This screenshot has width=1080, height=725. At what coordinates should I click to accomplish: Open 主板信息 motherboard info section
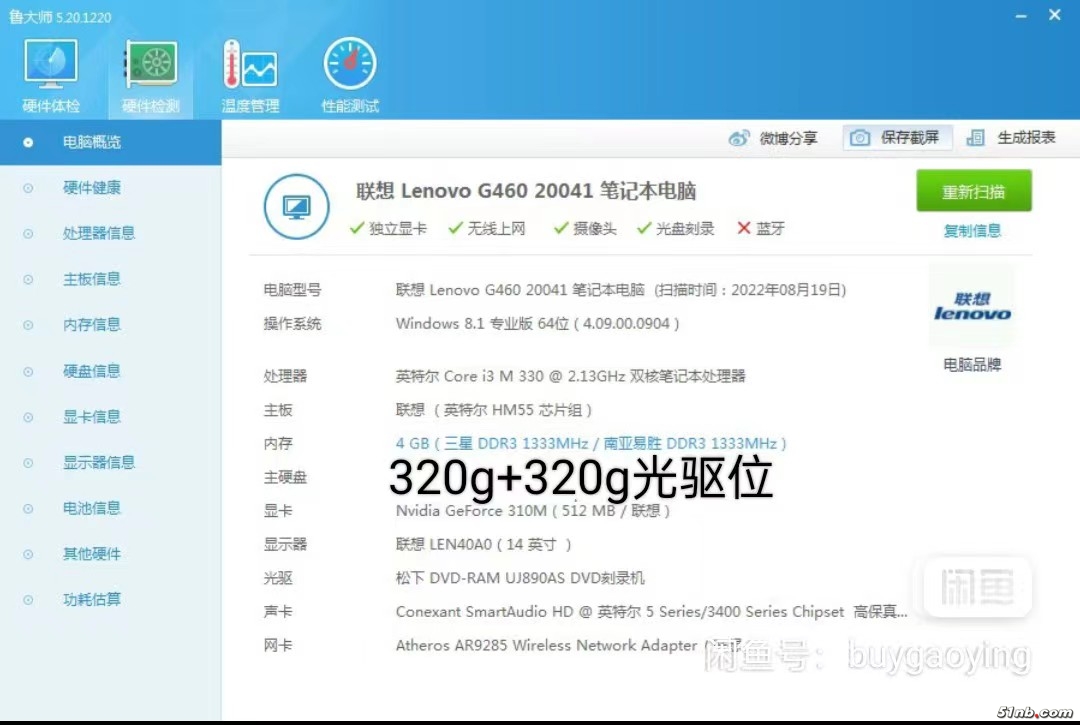pos(92,279)
